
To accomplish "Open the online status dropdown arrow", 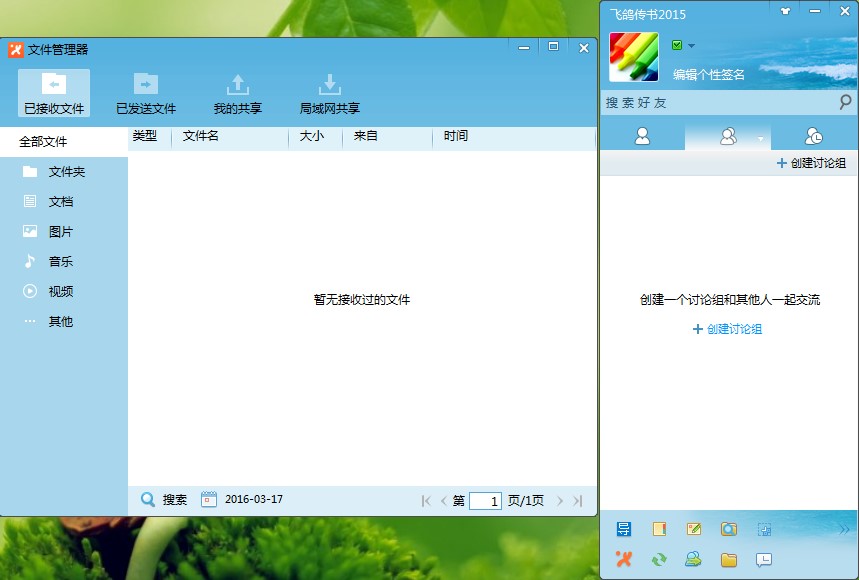I will 689,44.
